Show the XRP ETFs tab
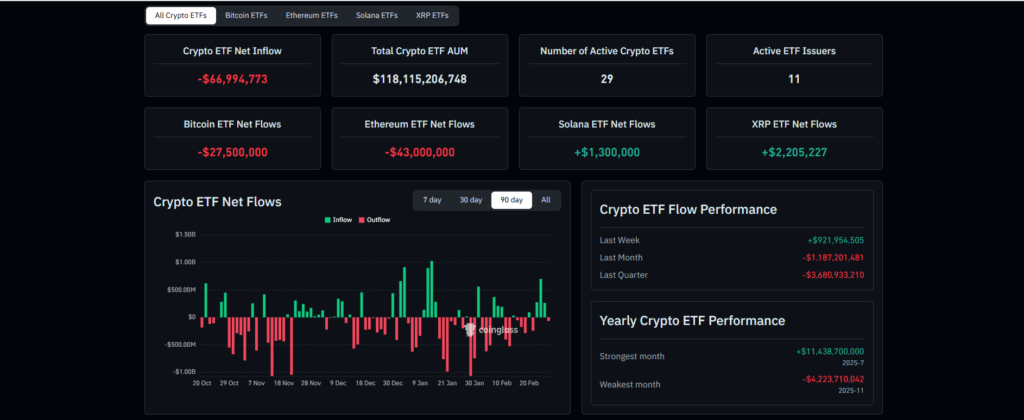1024x420 pixels. (x=433, y=16)
